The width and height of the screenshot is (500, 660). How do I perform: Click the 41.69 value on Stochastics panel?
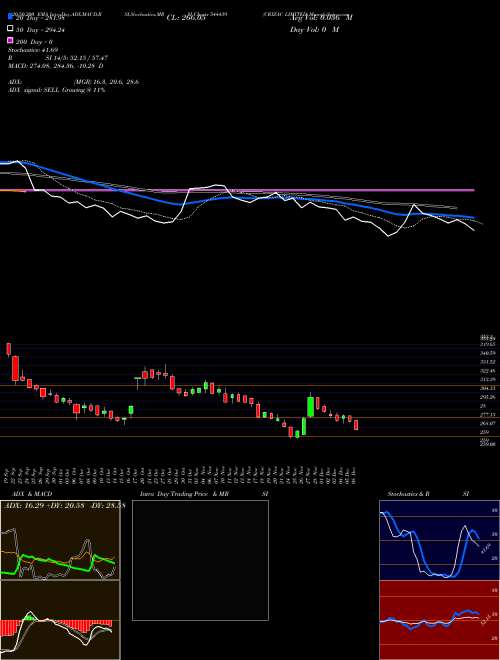486,549
